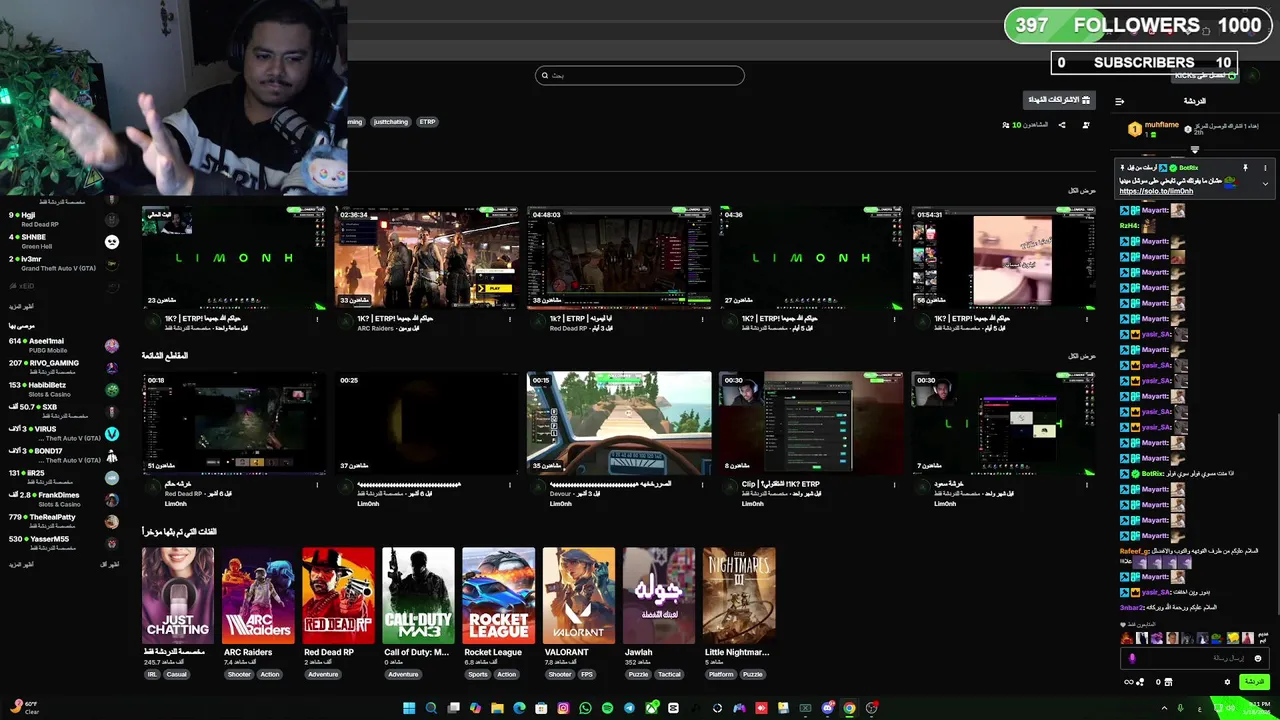
Task: Expand the gifters leaderboard arrow
Action: tap(1194, 150)
